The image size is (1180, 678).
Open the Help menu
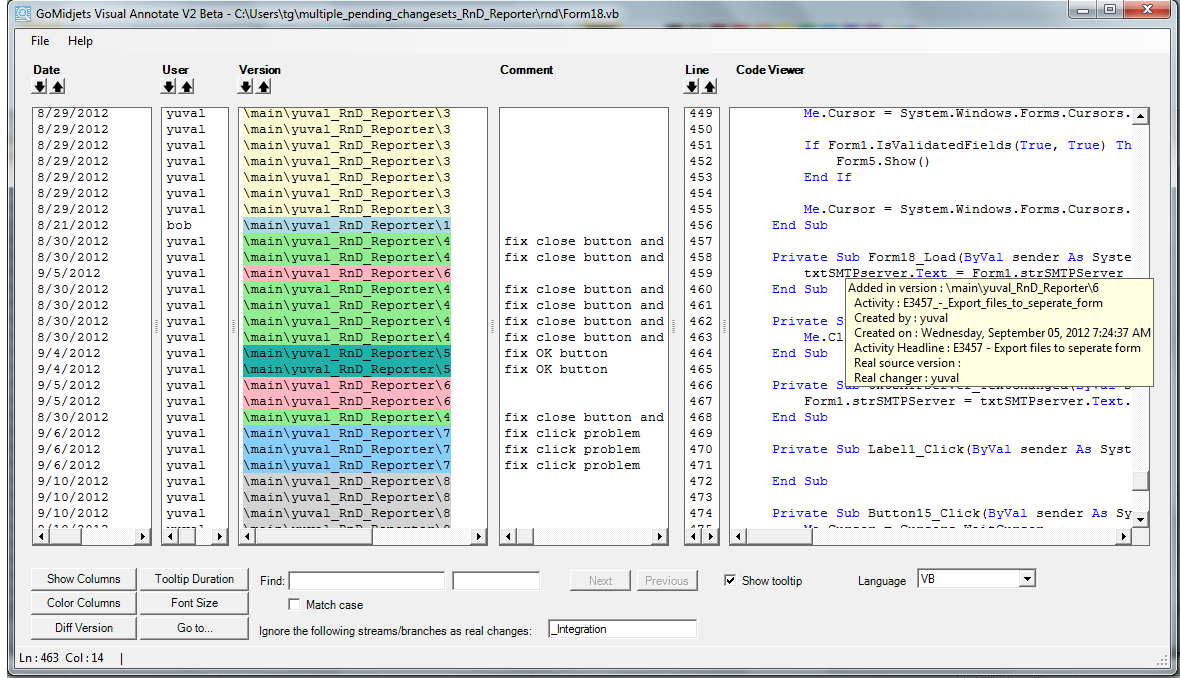pos(80,41)
